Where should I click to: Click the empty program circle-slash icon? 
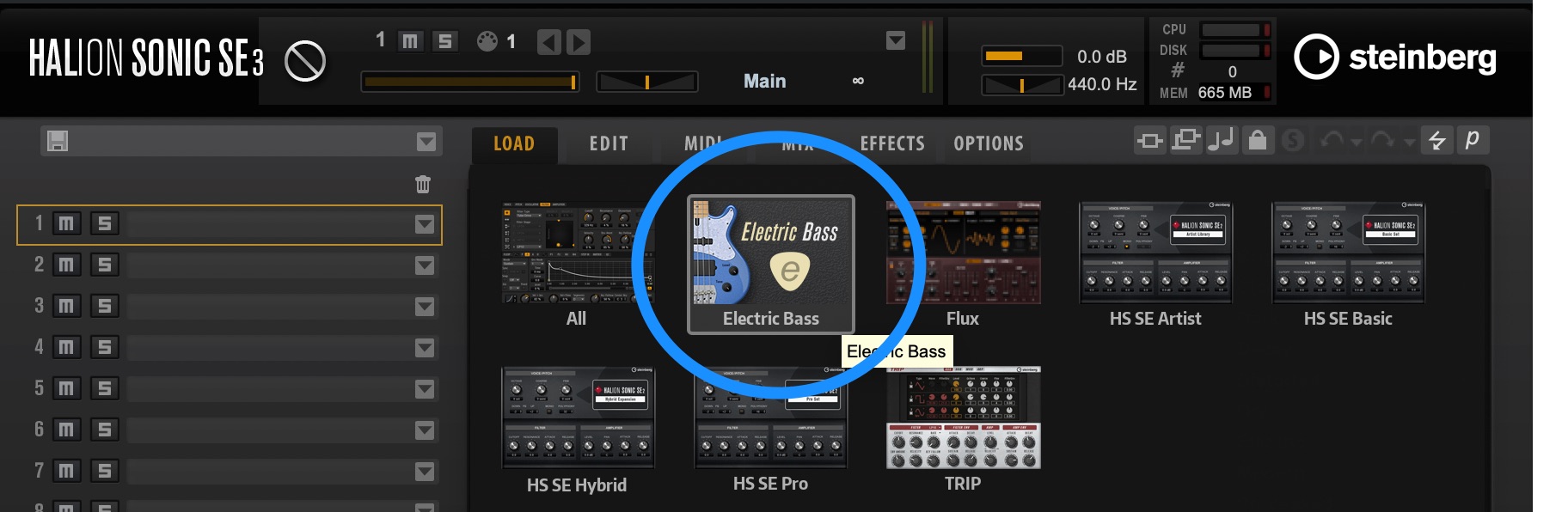pyautogui.click(x=305, y=61)
